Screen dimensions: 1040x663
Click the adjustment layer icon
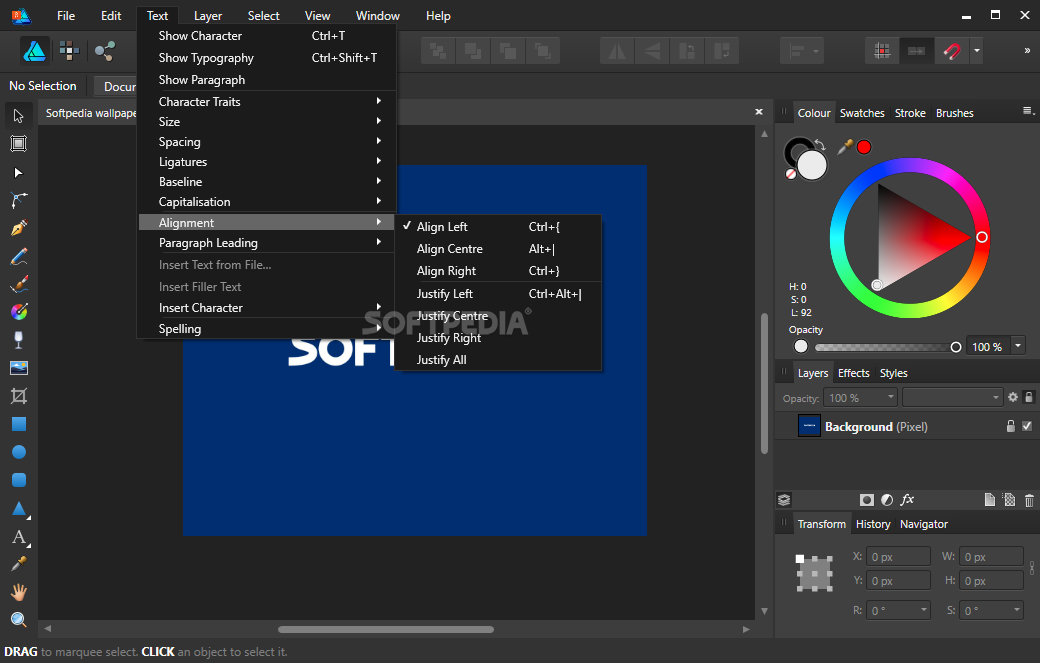click(x=887, y=500)
